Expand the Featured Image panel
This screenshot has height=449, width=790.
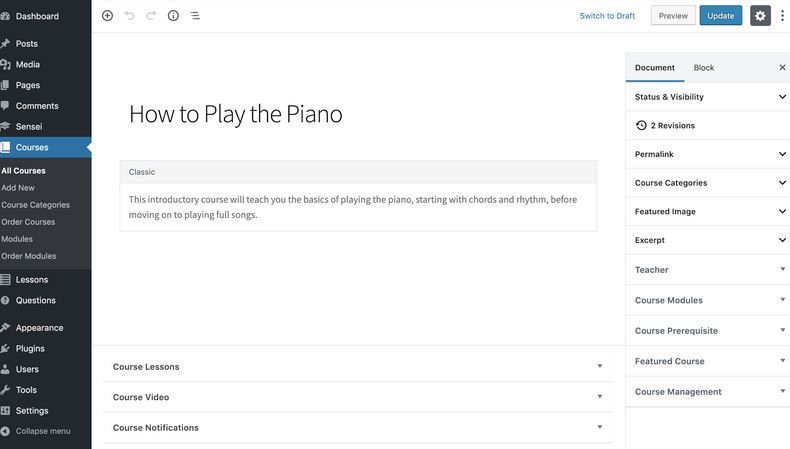tap(707, 212)
